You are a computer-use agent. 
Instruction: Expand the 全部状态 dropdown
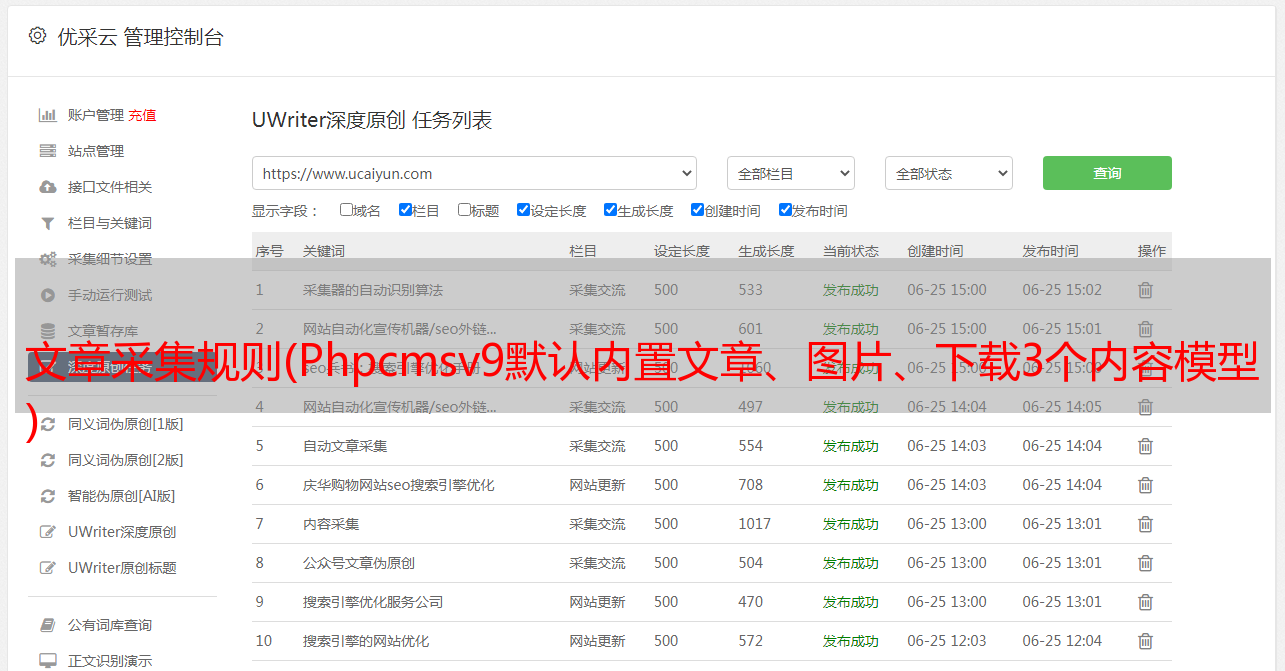coord(949,173)
